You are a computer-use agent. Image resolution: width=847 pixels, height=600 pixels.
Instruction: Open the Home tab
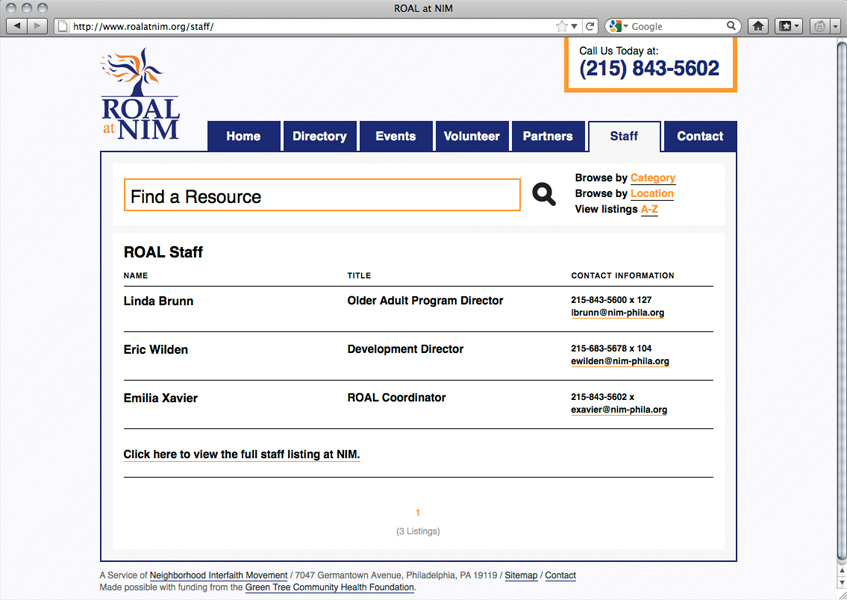(244, 136)
